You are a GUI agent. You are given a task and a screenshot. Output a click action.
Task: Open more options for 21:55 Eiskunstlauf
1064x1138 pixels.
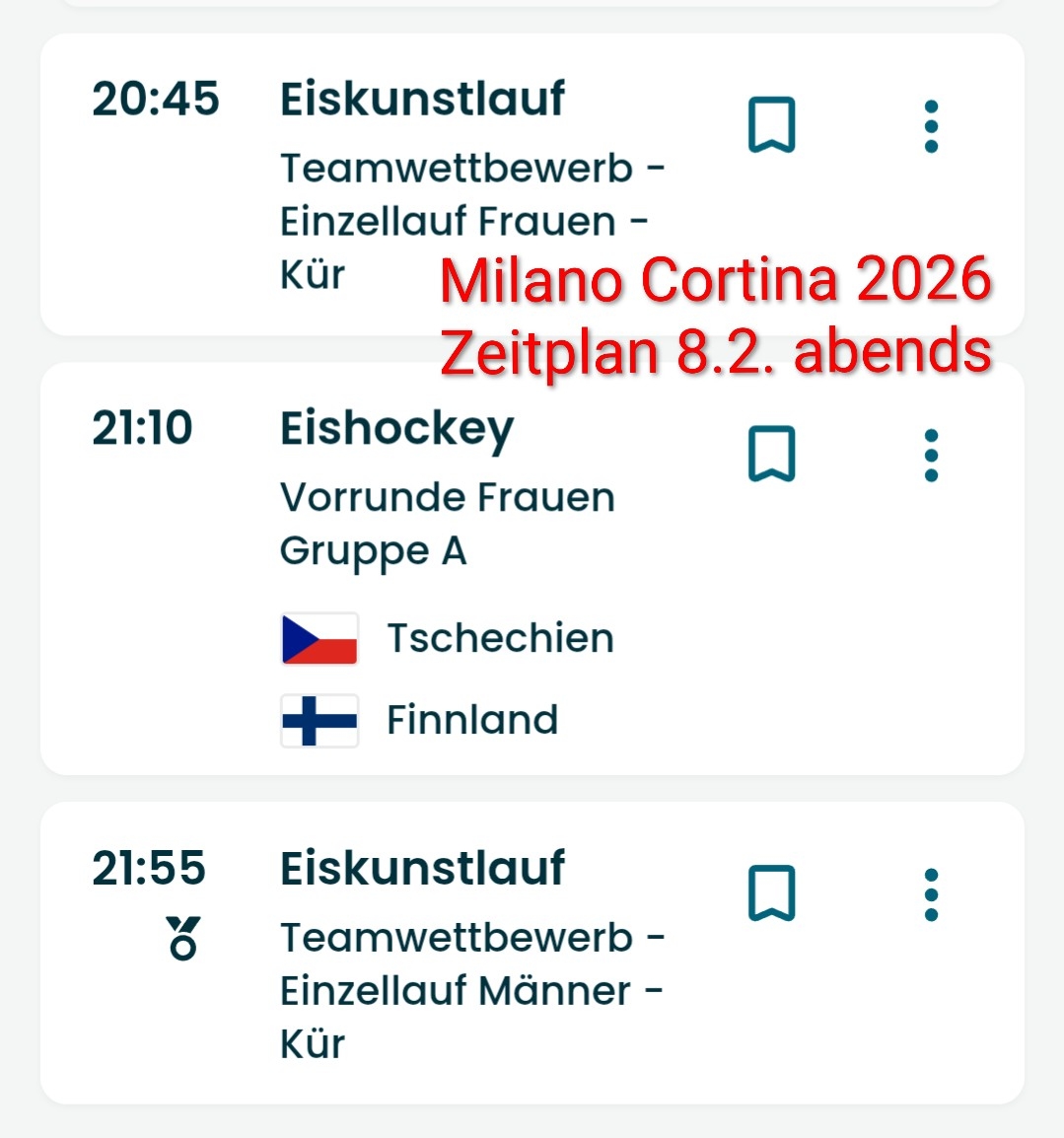pyautogui.click(x=931, y=894)
